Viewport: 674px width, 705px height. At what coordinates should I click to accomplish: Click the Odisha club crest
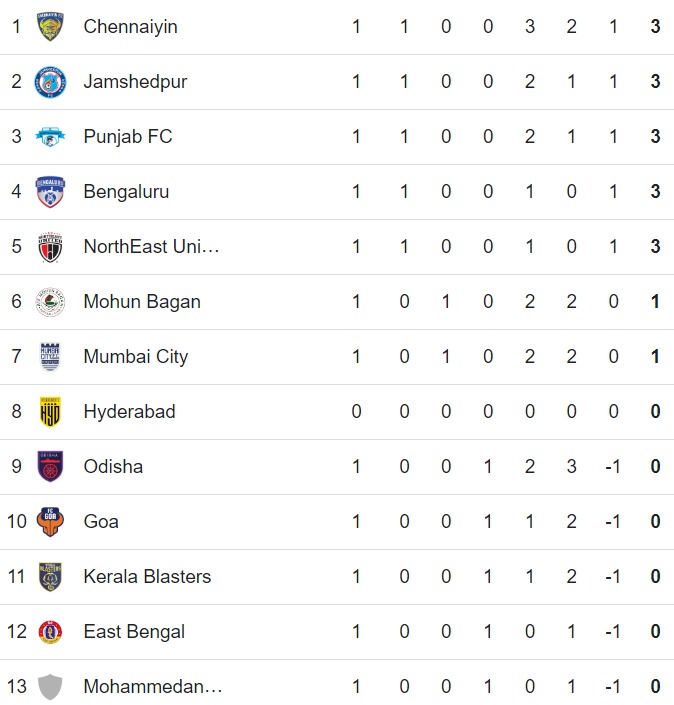click(x=50, y=467)
